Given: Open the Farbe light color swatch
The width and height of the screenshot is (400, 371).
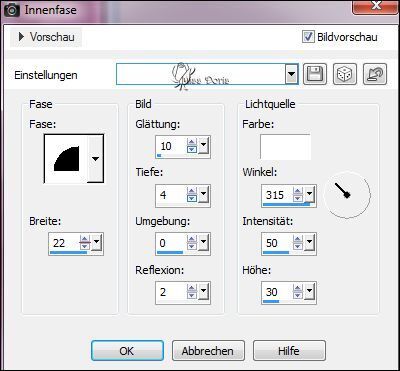Looking at the screenshot, I should pyautogui.click(x=285, y=147).
